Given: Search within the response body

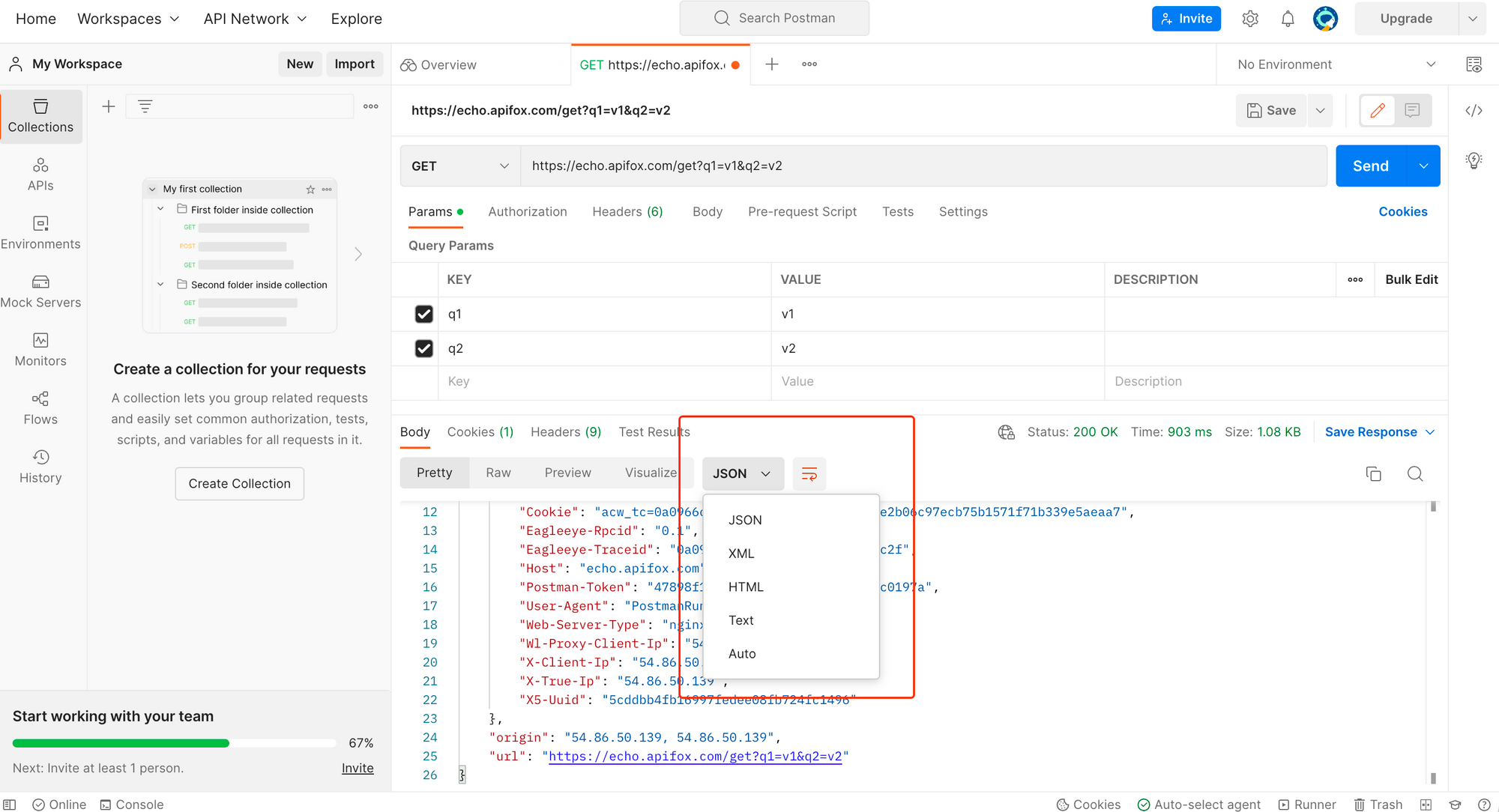Looking at the screenshot, I should point(1415,473).
